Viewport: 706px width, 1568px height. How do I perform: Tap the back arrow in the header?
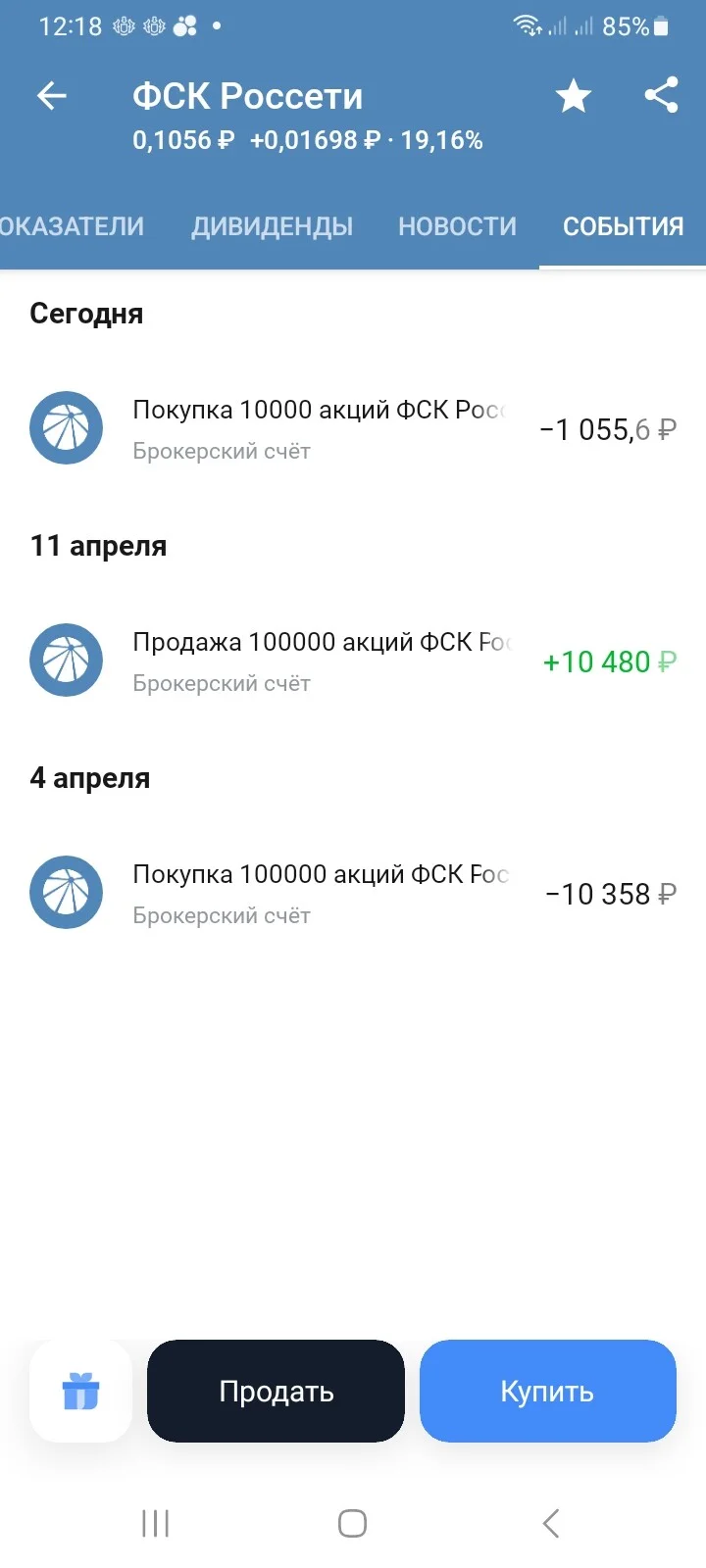[x=52, y=96]
